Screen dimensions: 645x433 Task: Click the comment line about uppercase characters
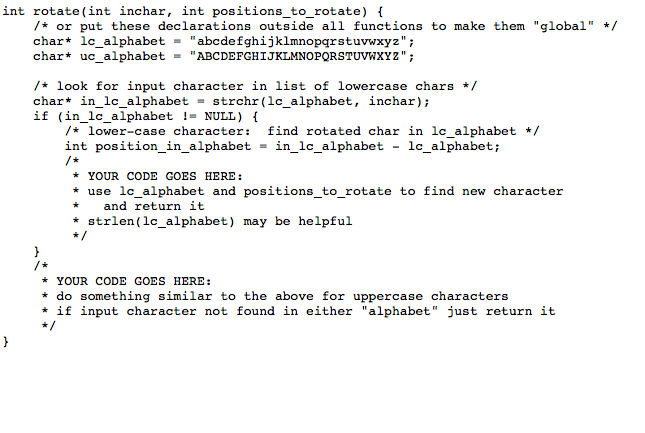point(282,296)
